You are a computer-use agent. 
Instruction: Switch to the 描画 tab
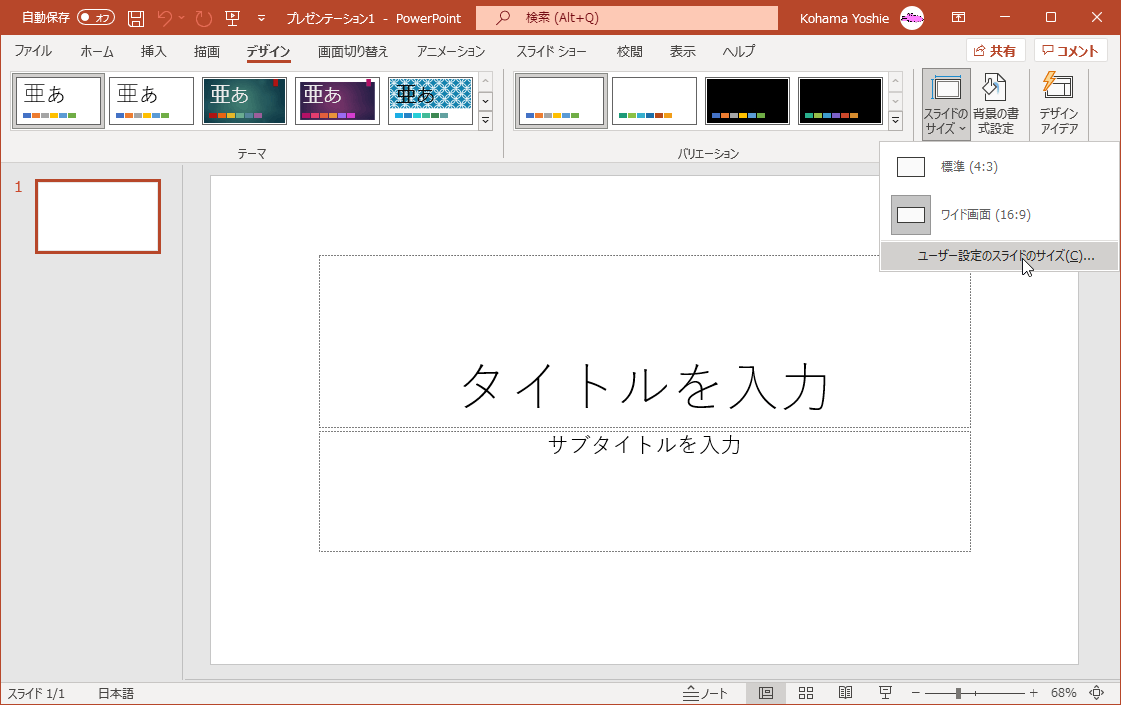click(x=207, y=51)
